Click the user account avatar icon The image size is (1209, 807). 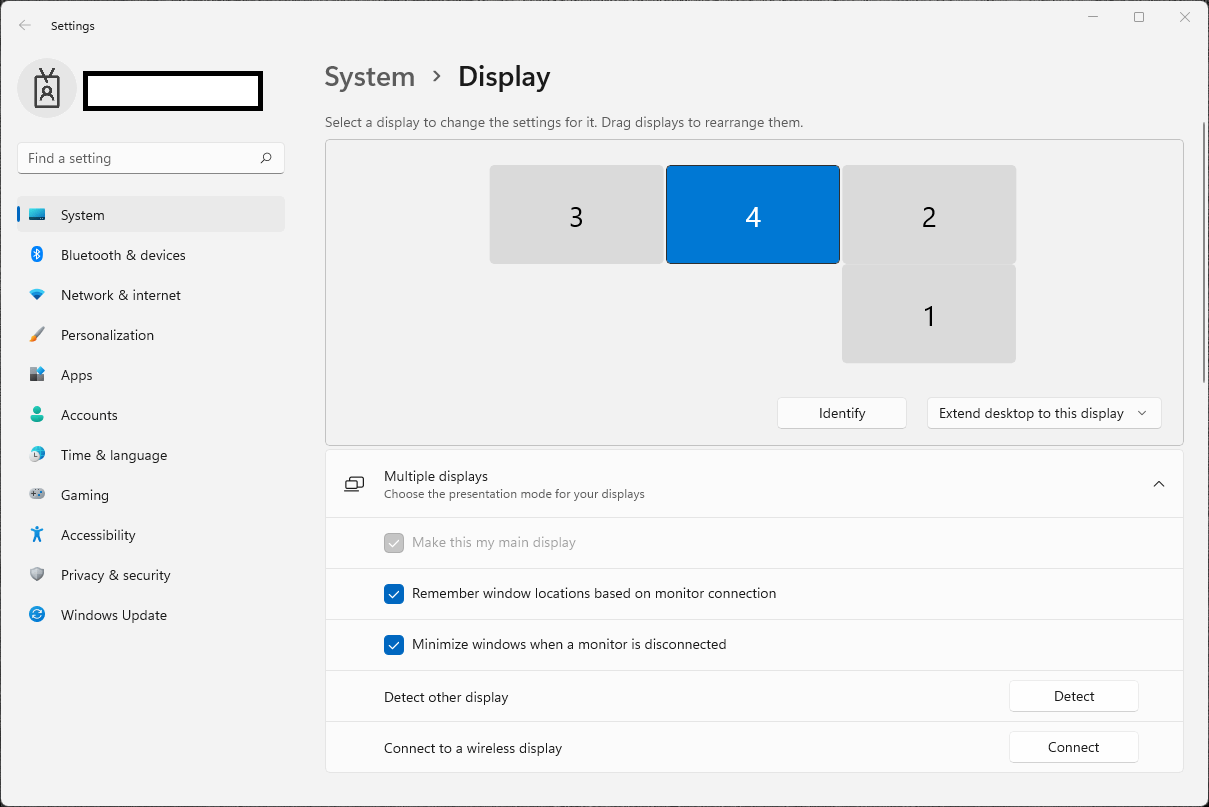click(47, 89)
